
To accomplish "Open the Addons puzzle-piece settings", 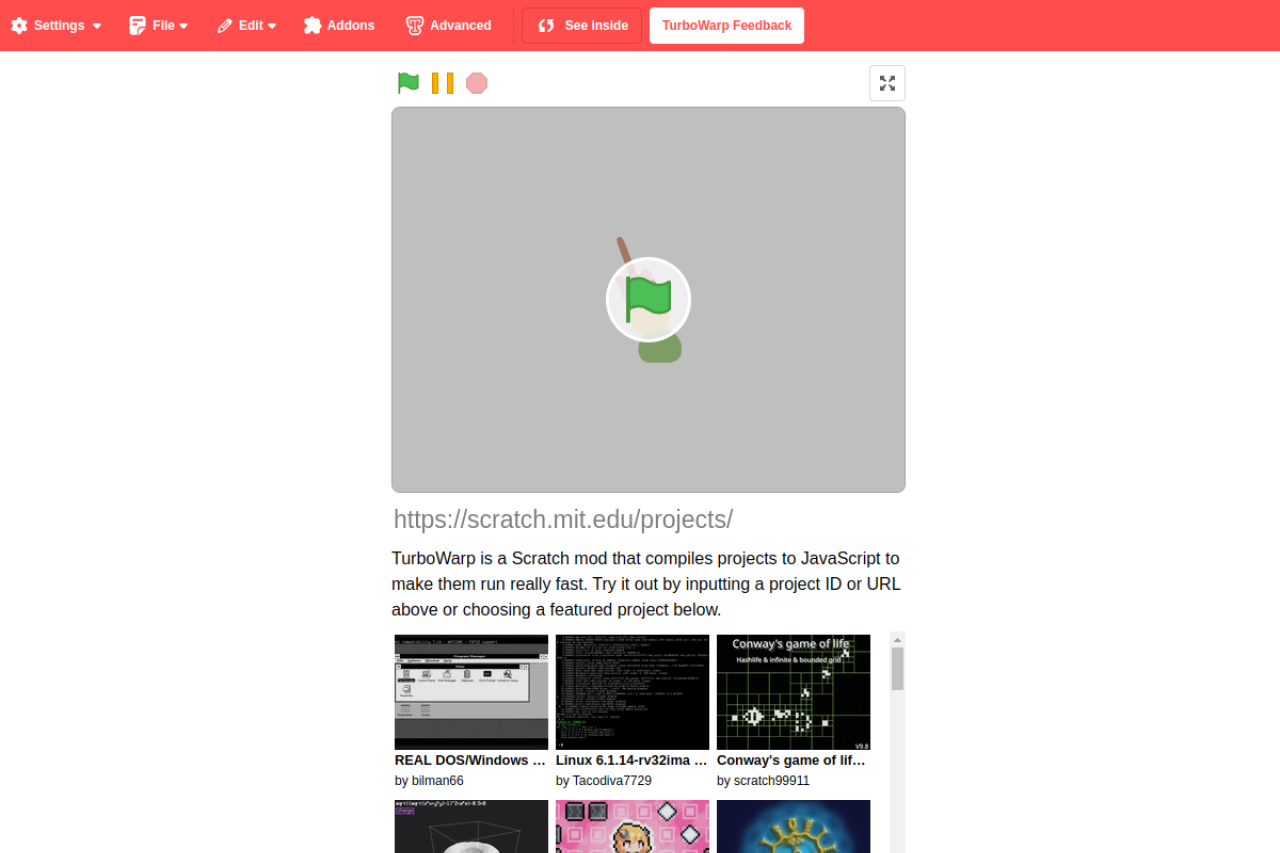I will coord(339,26).
